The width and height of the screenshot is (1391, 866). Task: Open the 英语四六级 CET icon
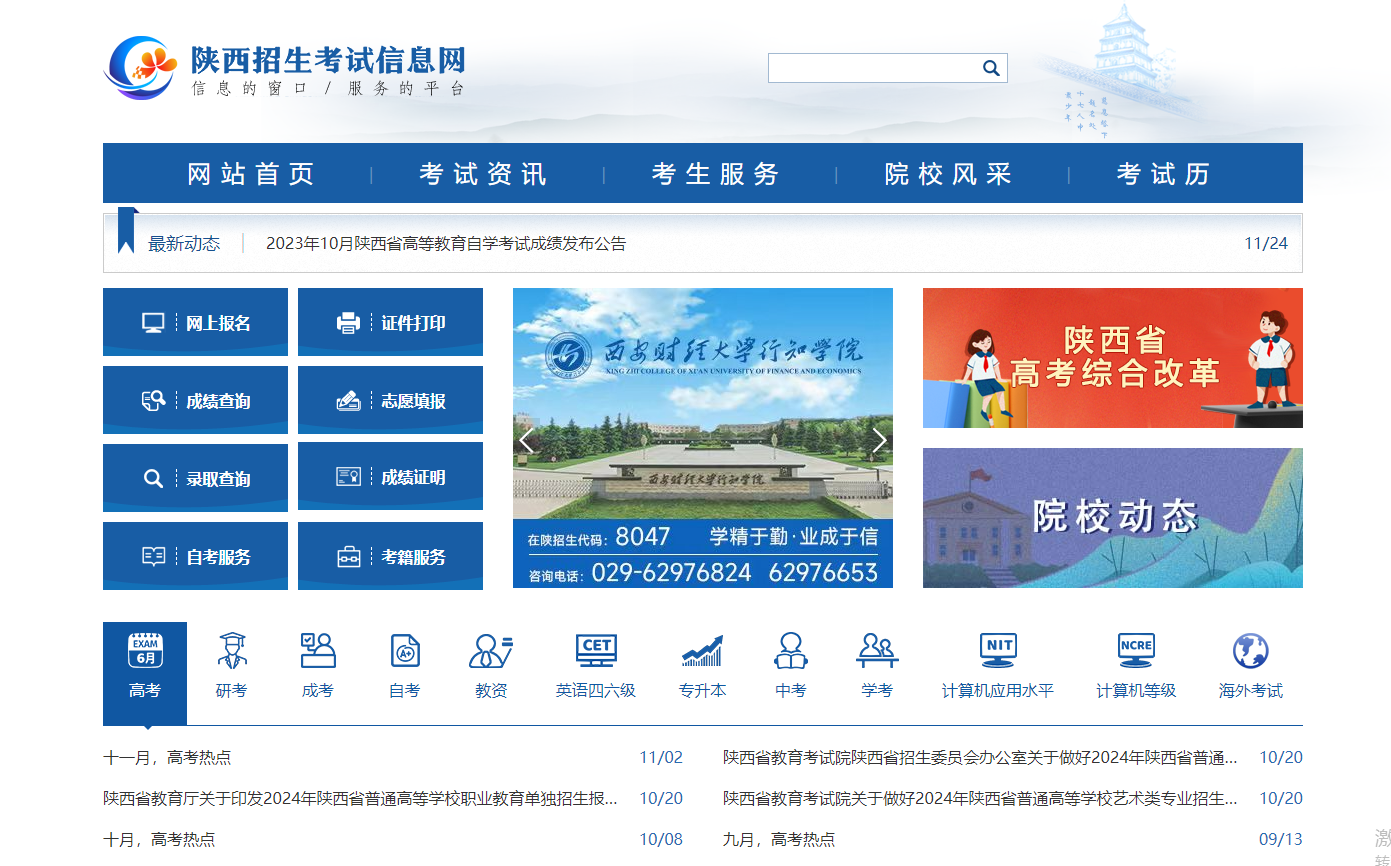click(x=596, y=665)
